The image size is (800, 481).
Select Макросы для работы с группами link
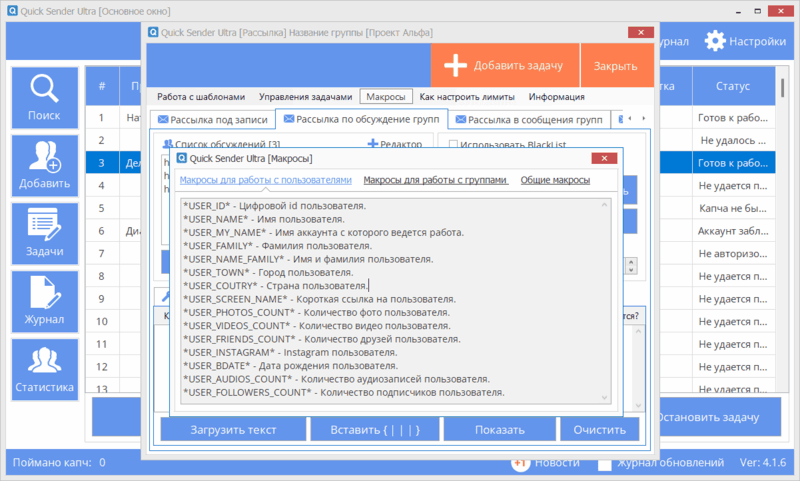pos(435,180)
